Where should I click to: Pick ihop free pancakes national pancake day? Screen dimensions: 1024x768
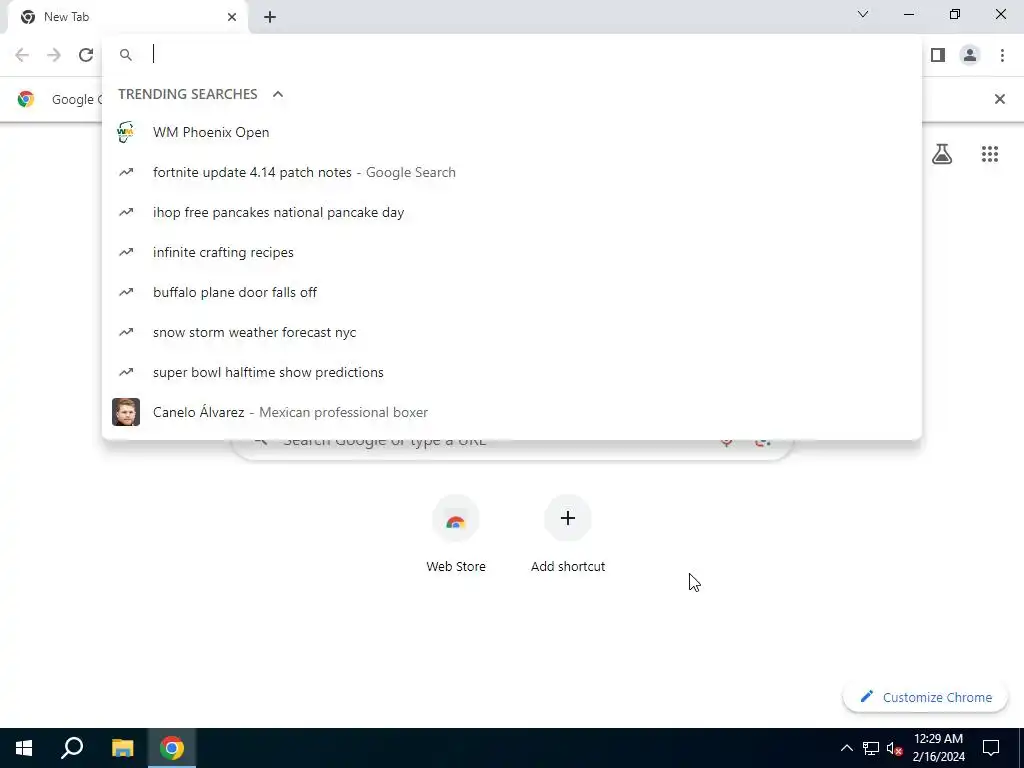pos(512,212)
